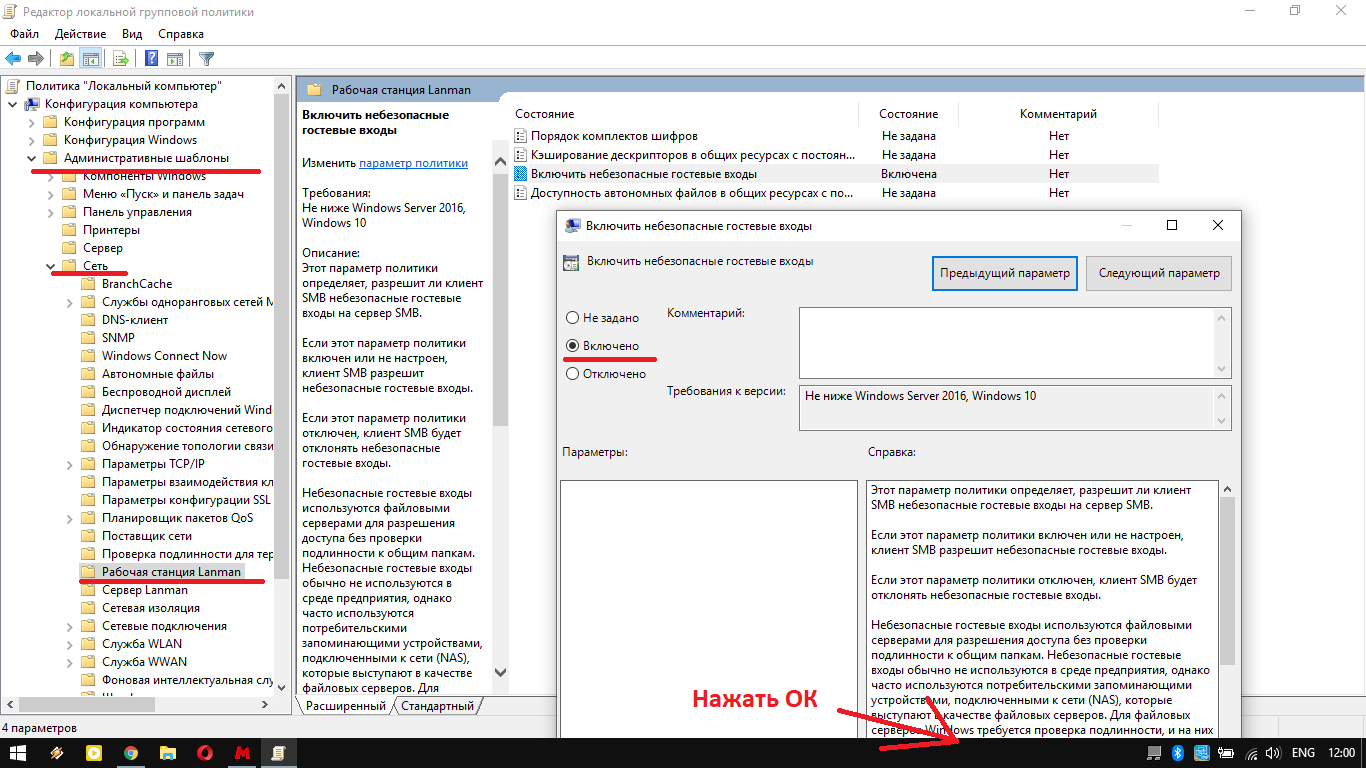Screen dimensions: 1366x768
Task: Collapse the 'Конфигурация компьютера' tree node
Action: 11,104
